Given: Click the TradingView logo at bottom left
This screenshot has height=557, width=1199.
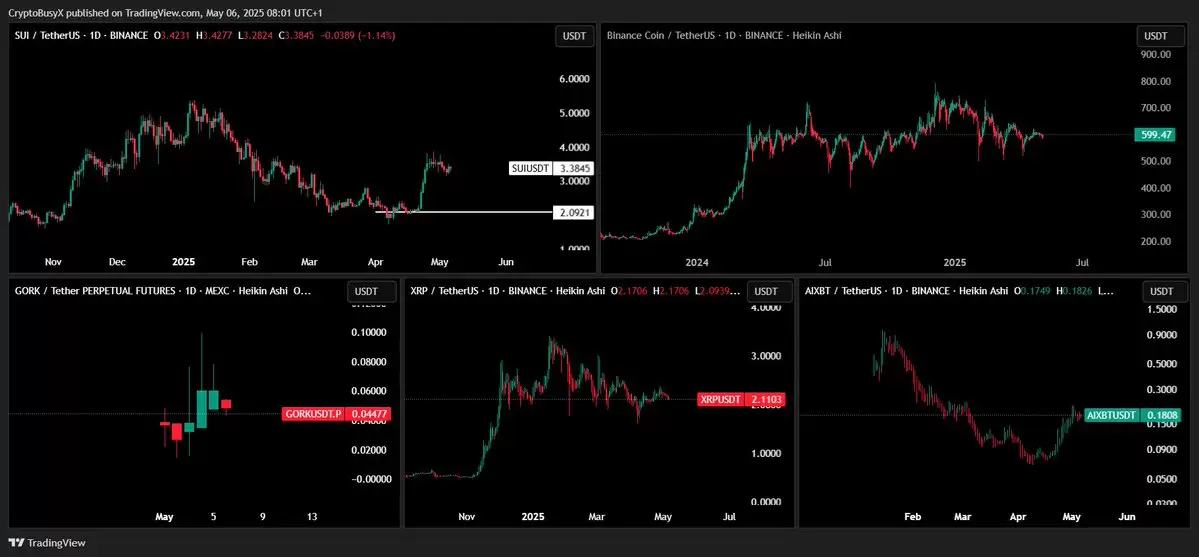Looking at the screenshot, I should pos(48,542).
